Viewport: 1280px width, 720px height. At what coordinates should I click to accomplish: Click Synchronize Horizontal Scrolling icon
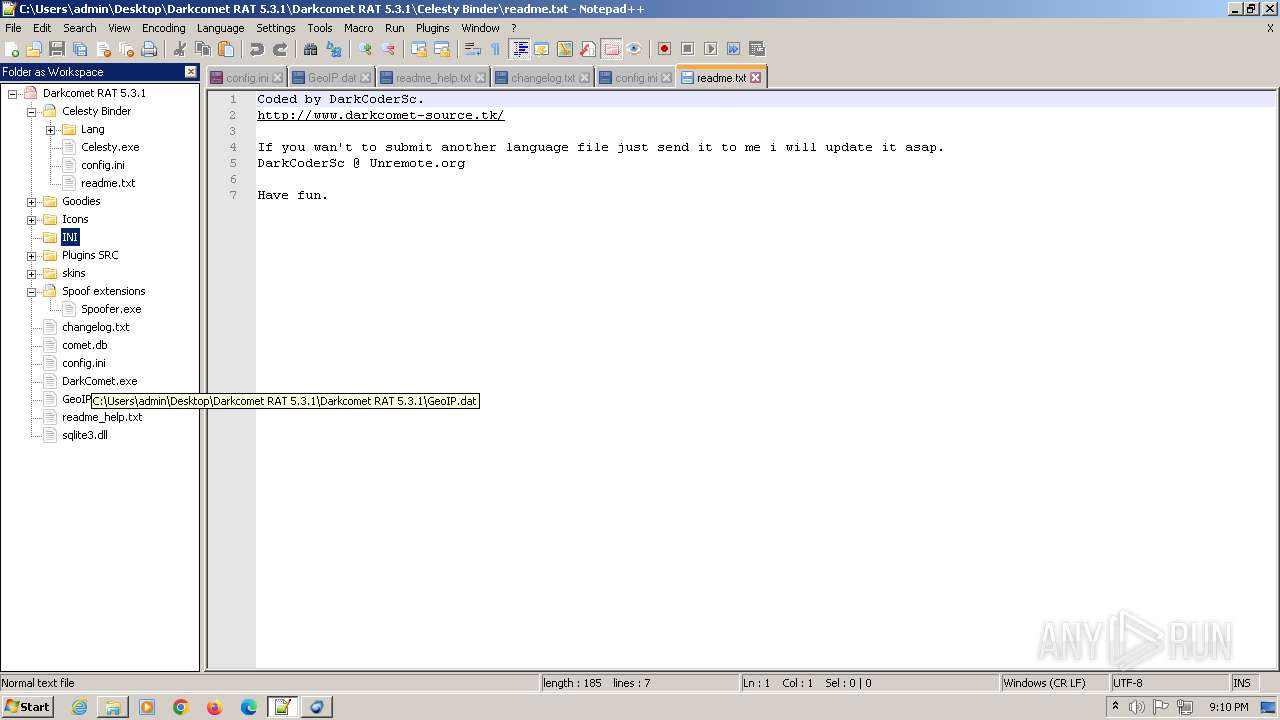[442, 49]
